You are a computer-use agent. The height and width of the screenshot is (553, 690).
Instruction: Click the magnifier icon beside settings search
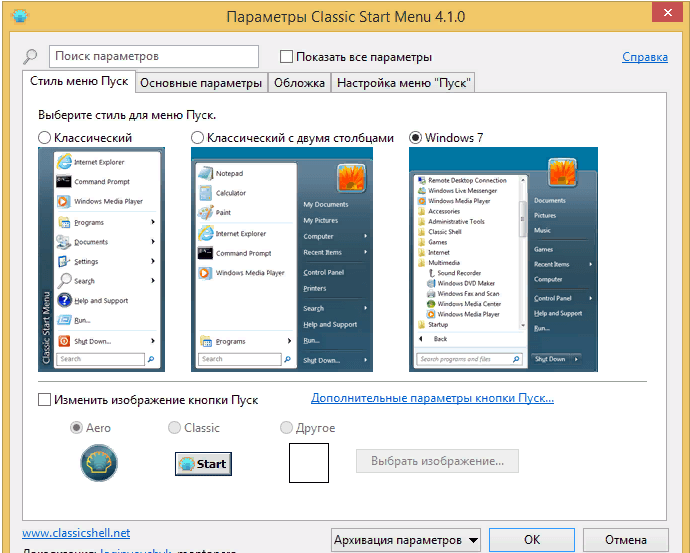(30, 56)
